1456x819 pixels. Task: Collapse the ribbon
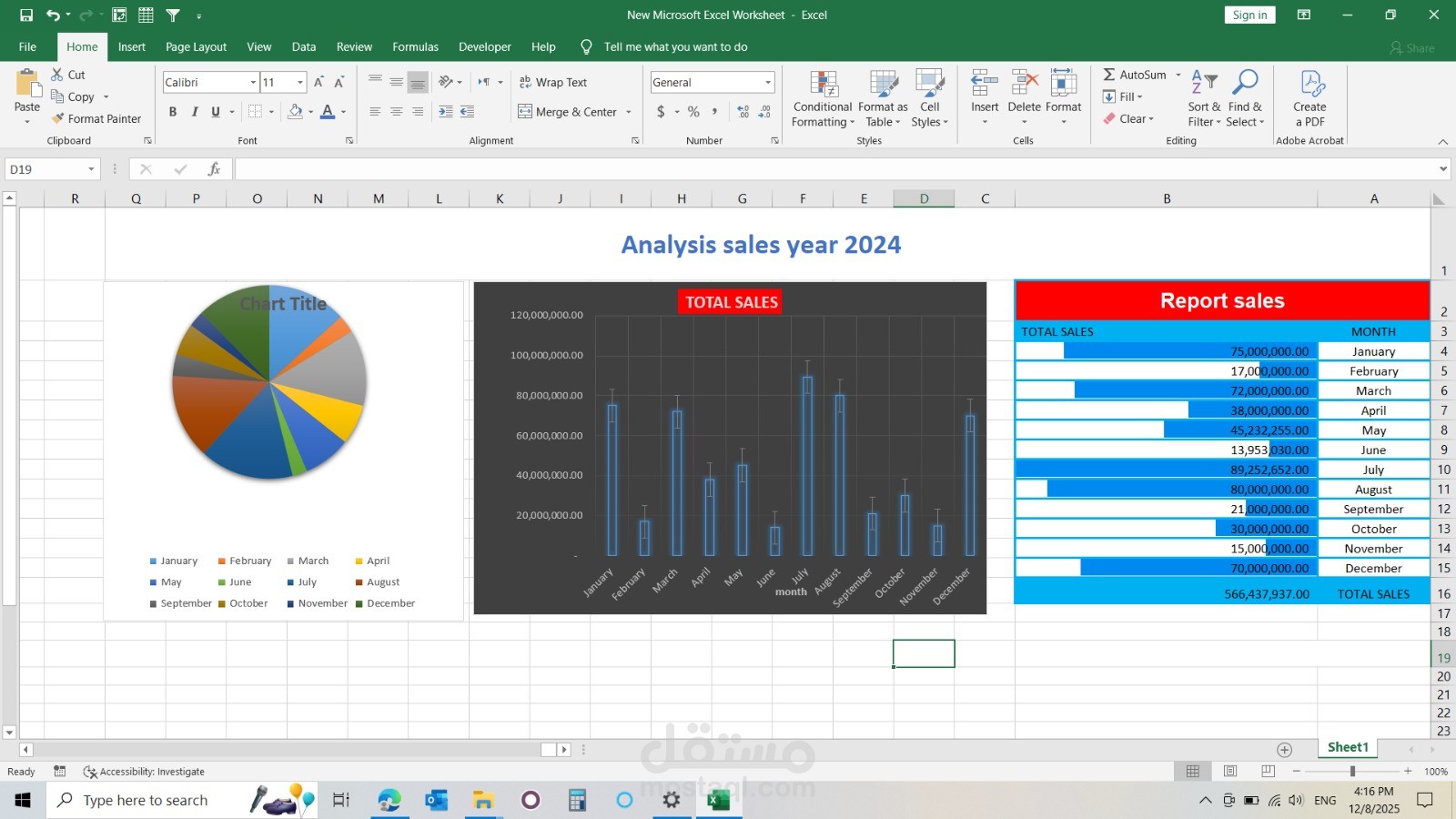click(1443, 141)
